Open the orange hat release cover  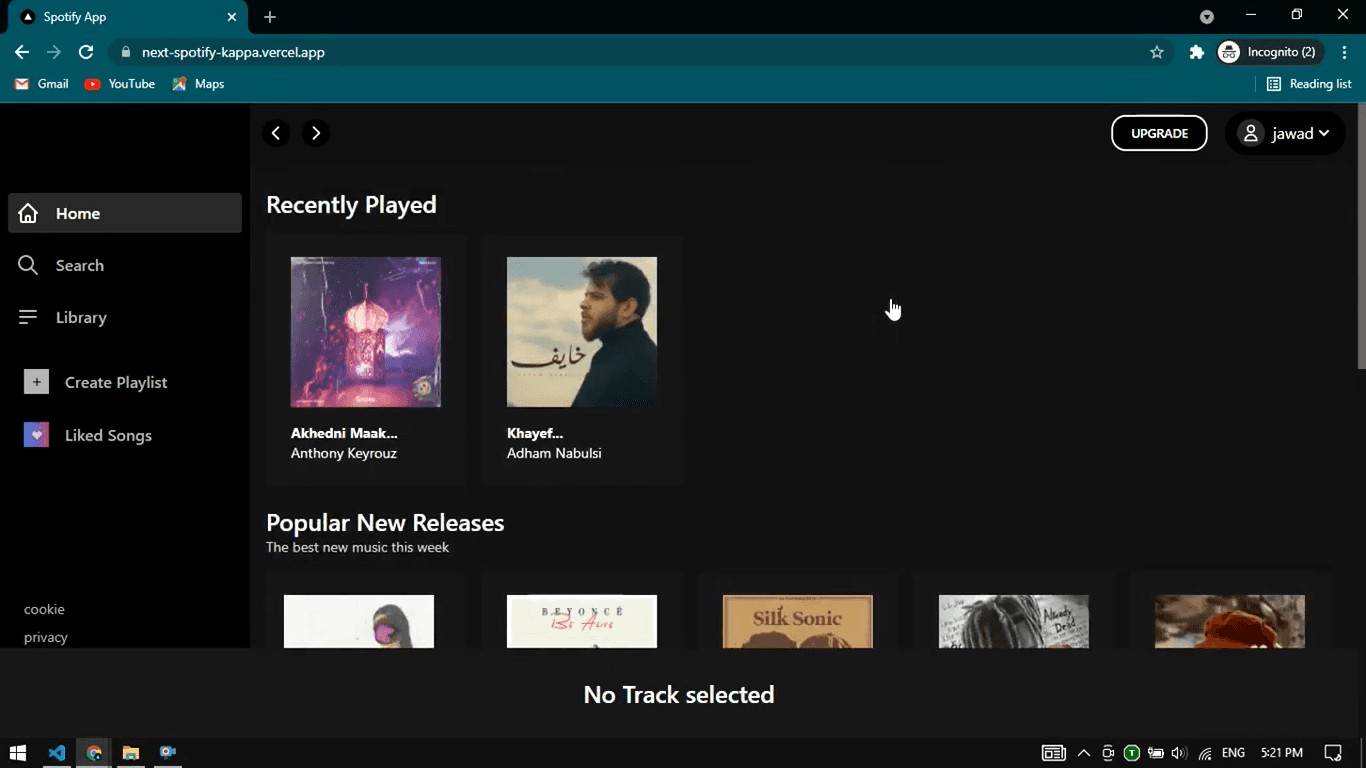tap(1230, 621)
